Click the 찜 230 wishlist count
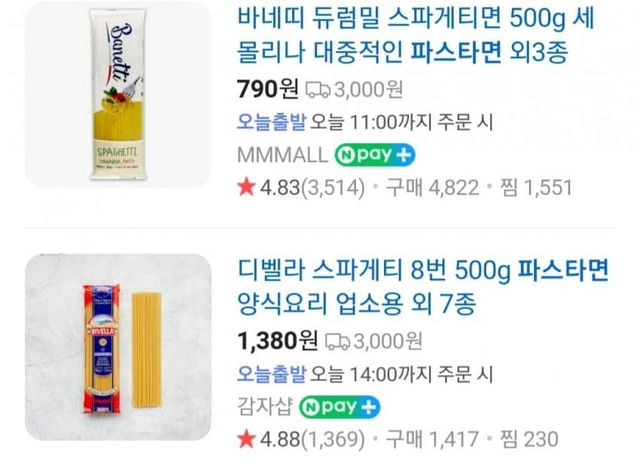Image resolution: width=640 pixels, height=473 pixels. (529, 440)
